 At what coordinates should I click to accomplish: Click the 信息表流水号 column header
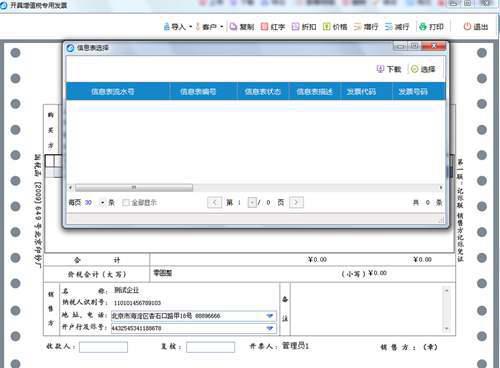click(118, 91)
